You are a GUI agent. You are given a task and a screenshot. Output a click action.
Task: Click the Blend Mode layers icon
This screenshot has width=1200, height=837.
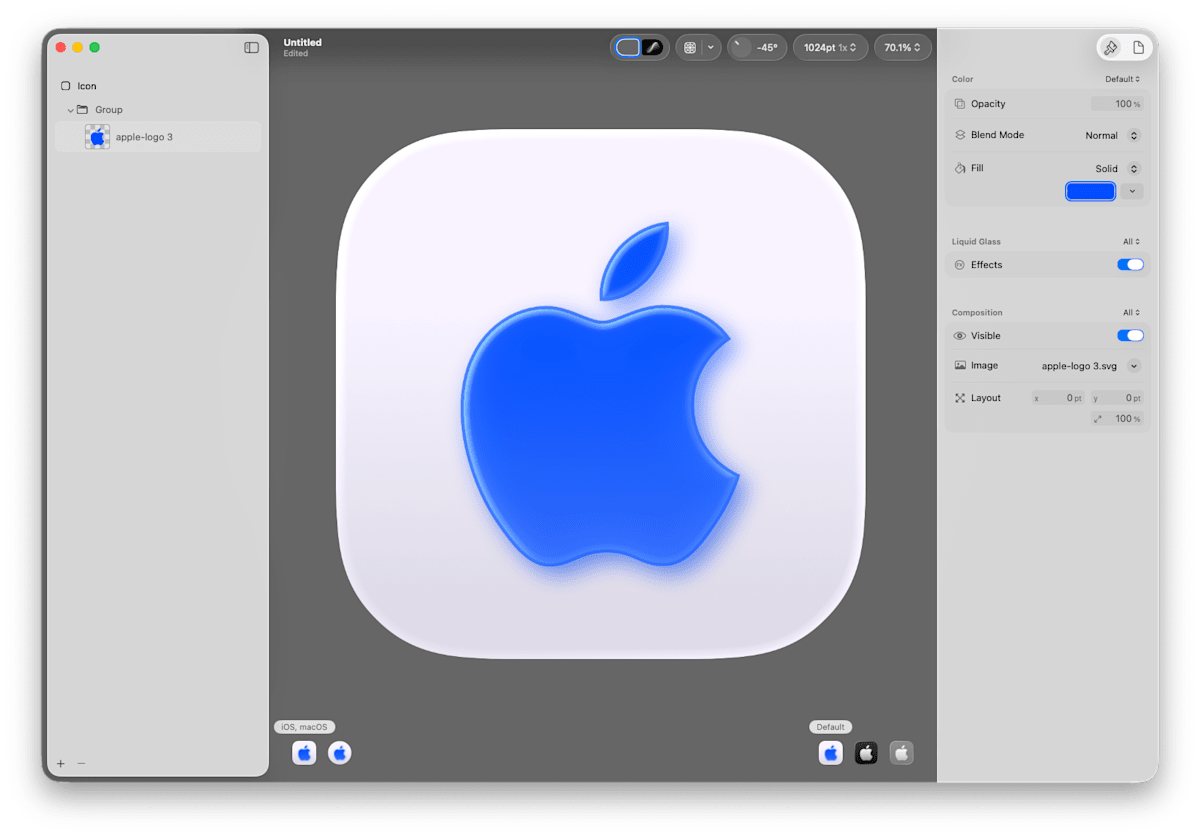pos(960,135)
